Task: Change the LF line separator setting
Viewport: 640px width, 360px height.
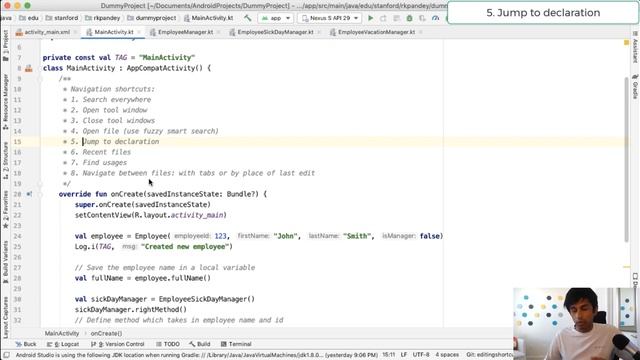Action: coord(404,355)
